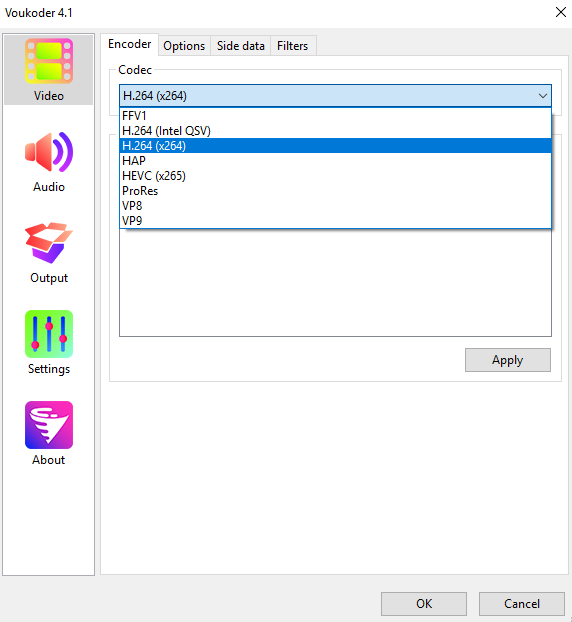The width and height of the screenshot is (572, 622).
Task: Open the Audio speaker icon
Action: pyautogui.click(x=49, y=152)
